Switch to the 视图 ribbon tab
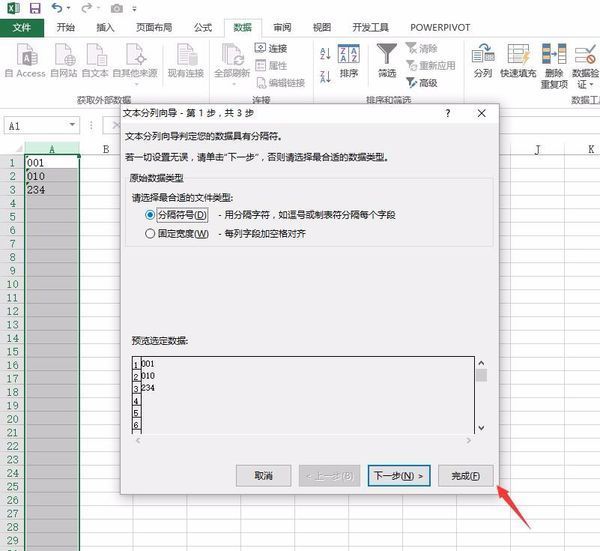Screen dimensions: 600x551 [322, 28]
